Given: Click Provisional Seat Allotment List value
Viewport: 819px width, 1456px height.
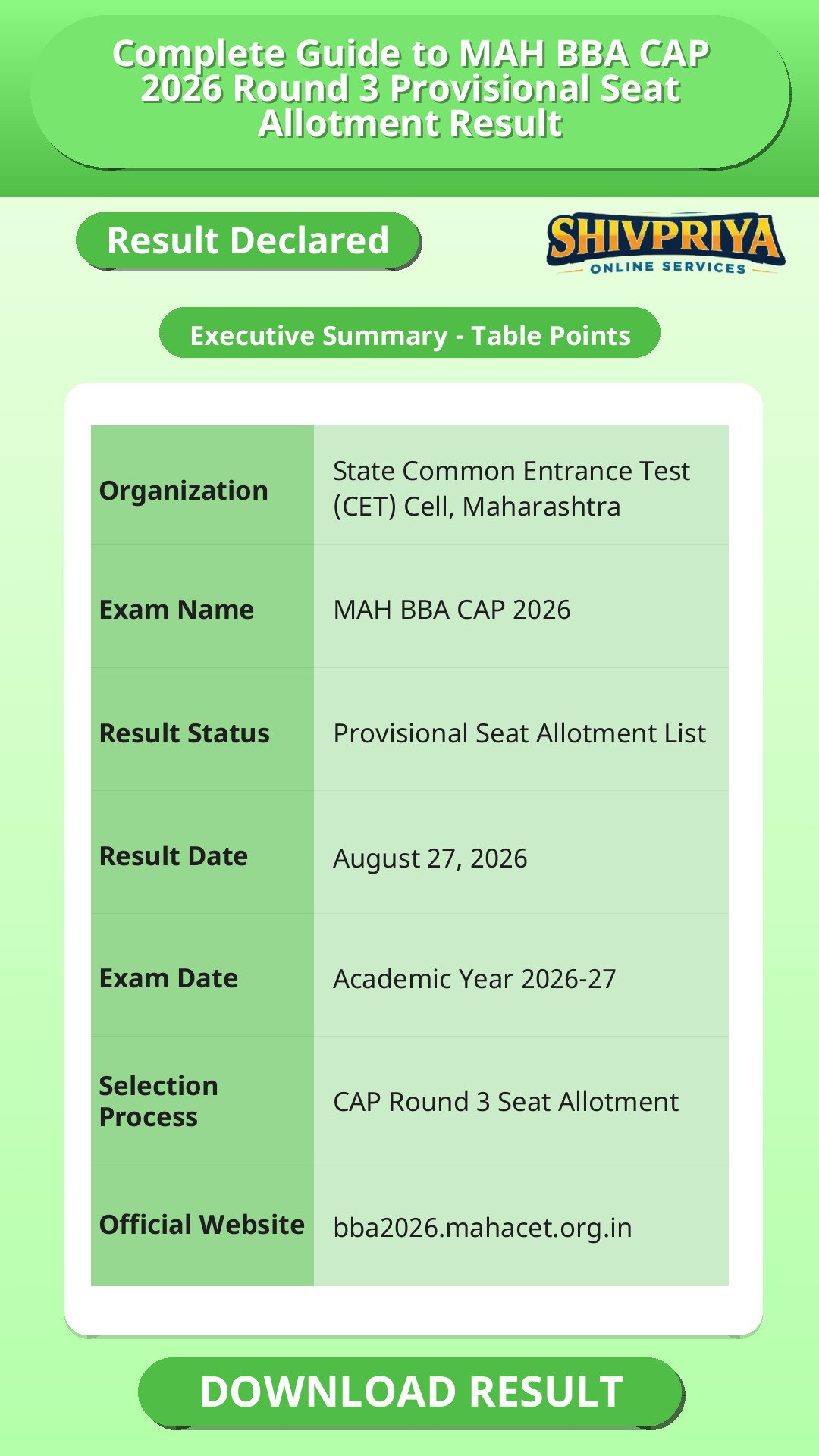Looking at the screenshot, I should (519, 733).
